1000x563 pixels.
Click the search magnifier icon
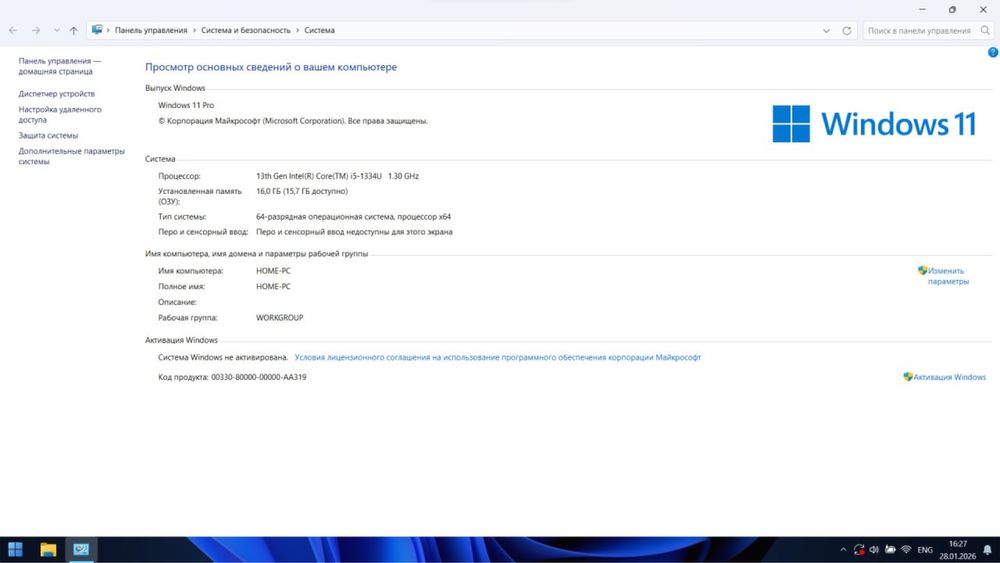(x=985, y=31)
